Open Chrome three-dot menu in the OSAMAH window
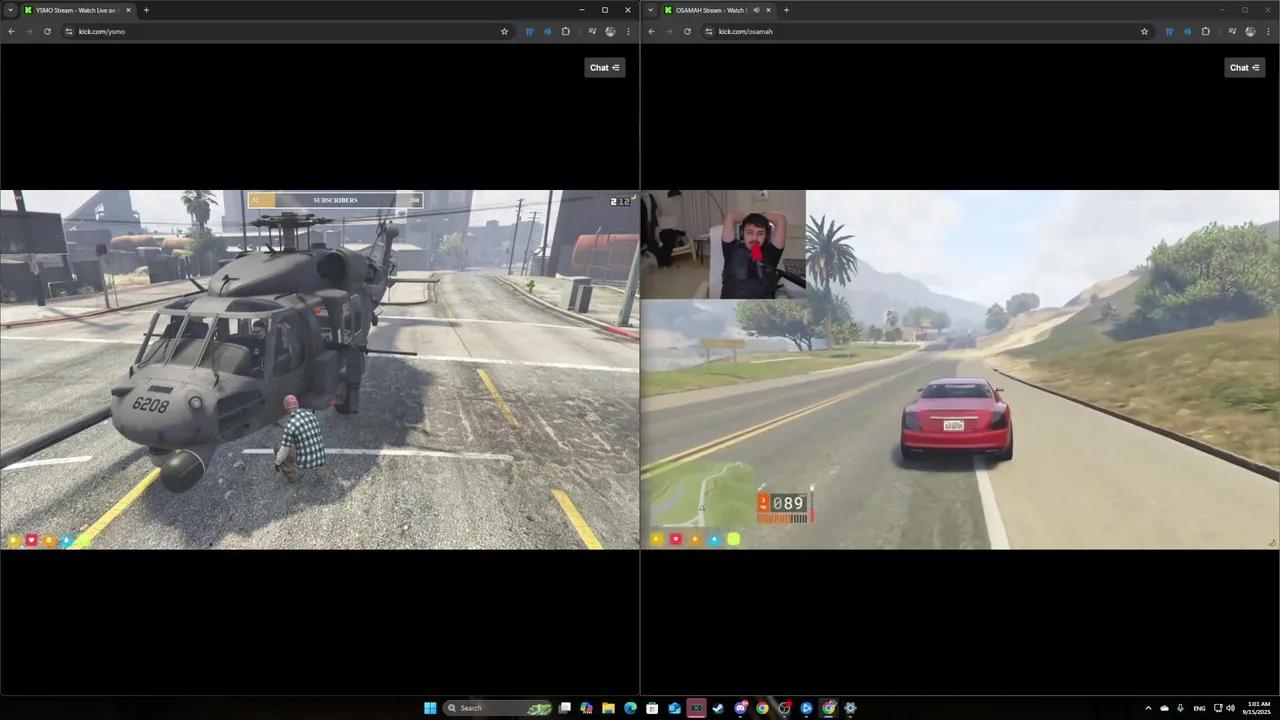Image resolution: width=1280 pixels, height=720 pixels. (x=1268, y=31)
